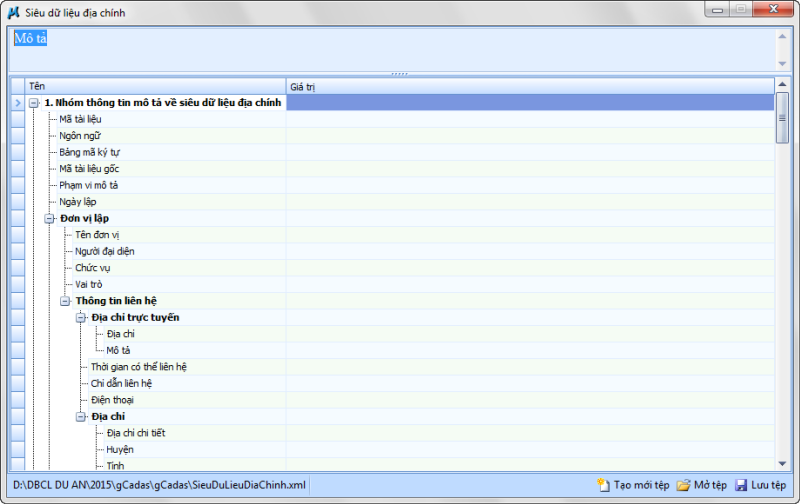Collapse the Thông tin liên hệ node
Screen dimensions: 800x504
(66, 300)
